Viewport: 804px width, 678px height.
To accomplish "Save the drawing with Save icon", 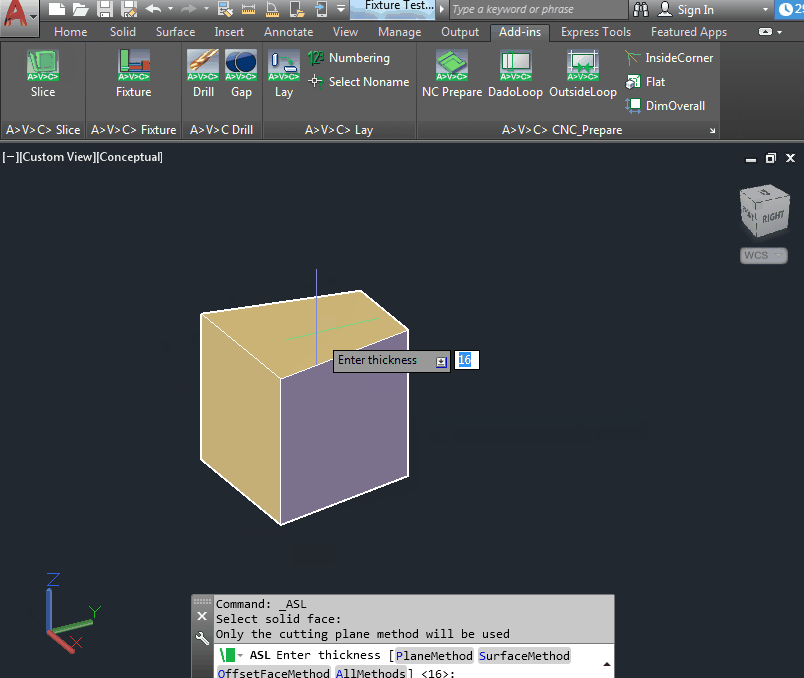I will click(105, 9).
